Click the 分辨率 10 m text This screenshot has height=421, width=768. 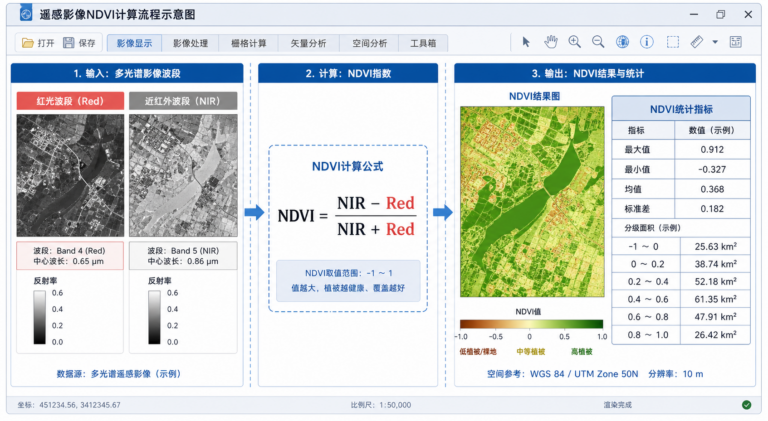tap(675, 374)
